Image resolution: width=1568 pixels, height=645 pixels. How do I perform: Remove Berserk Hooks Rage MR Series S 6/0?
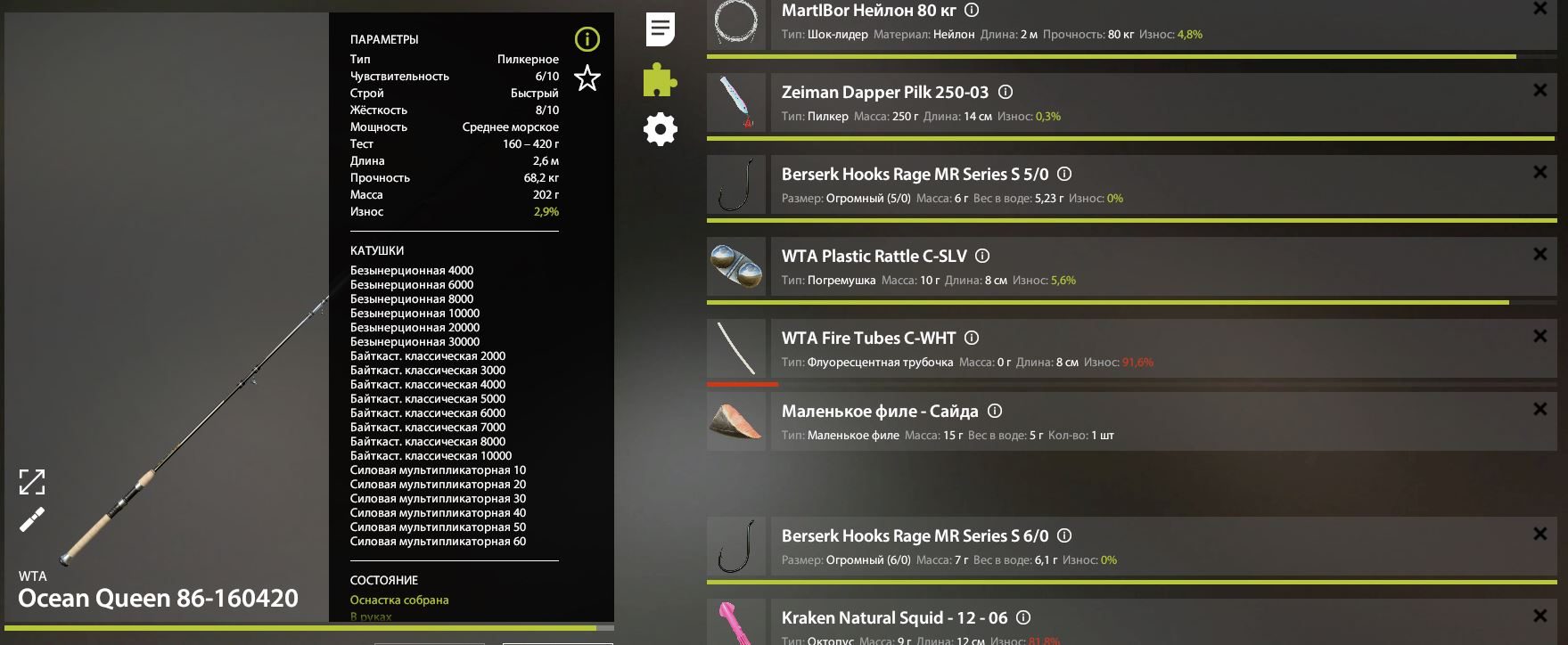pyautogui.click(x=1539, y=534)
